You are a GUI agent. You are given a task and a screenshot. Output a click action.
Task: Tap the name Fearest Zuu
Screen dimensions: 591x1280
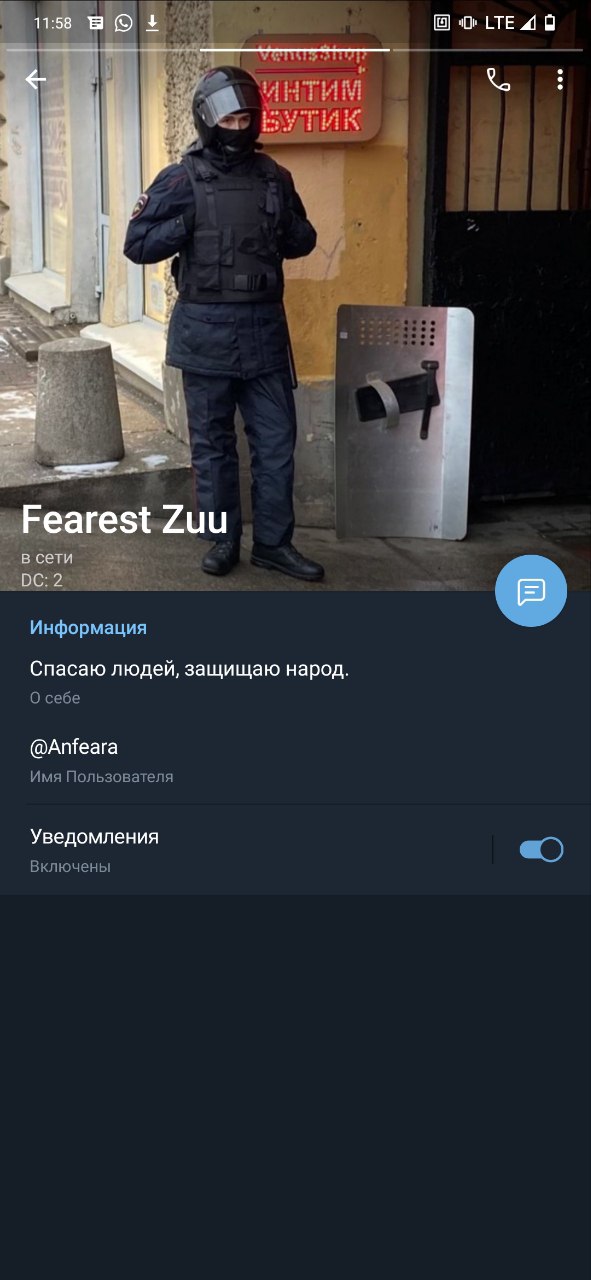pos(125,519)
